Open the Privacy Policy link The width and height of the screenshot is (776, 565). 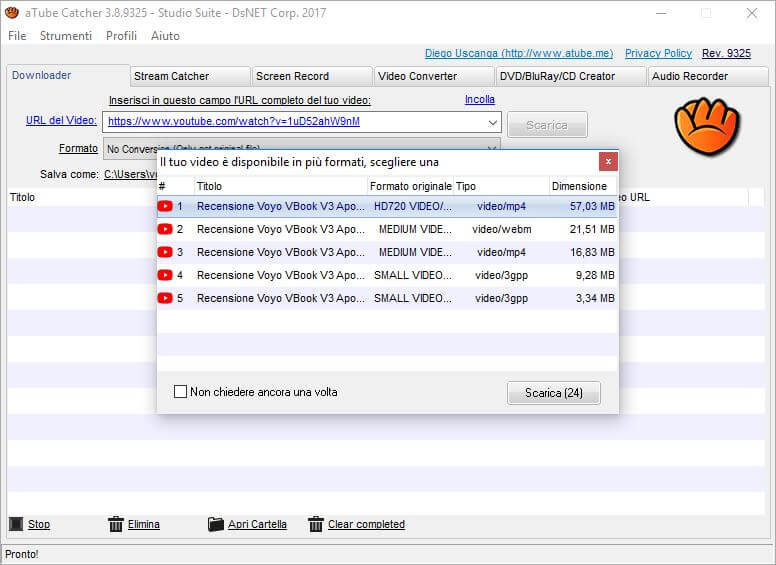tap(658, 53)
